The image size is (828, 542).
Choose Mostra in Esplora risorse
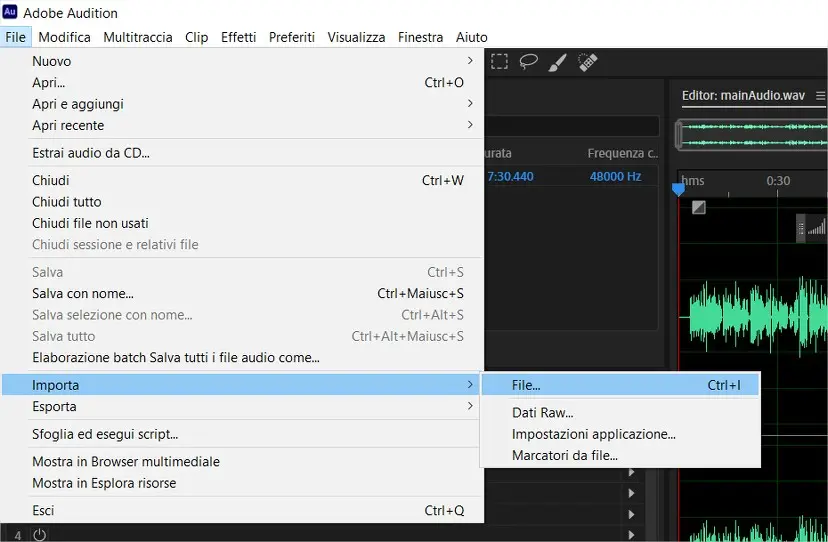[242, 483]
